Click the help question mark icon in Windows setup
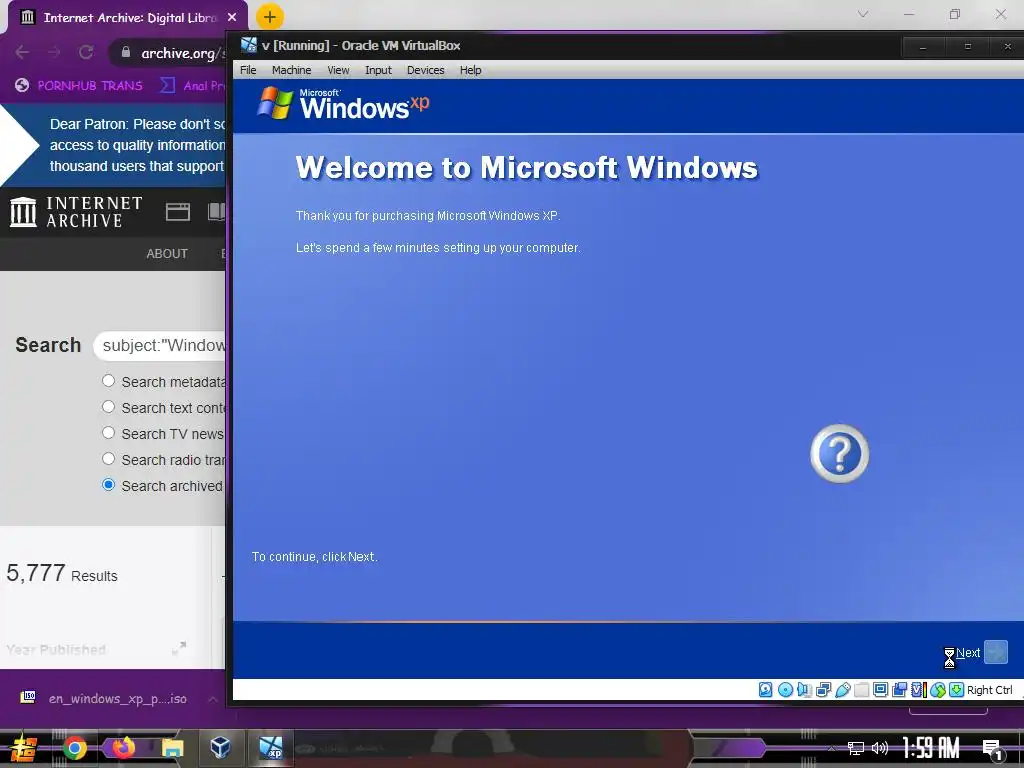Viewport: 1024px width, 768px height. 839,453
